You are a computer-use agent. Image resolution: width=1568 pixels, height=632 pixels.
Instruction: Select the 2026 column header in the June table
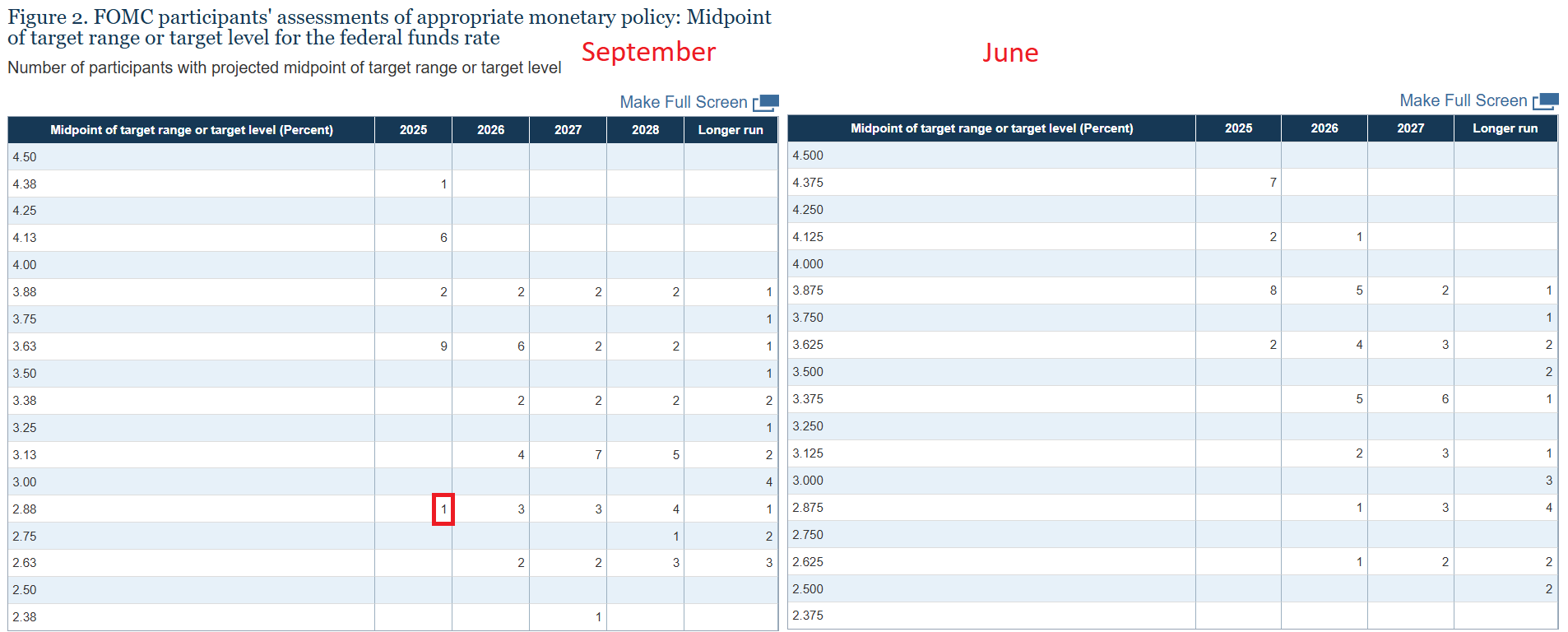(1324, 128)
